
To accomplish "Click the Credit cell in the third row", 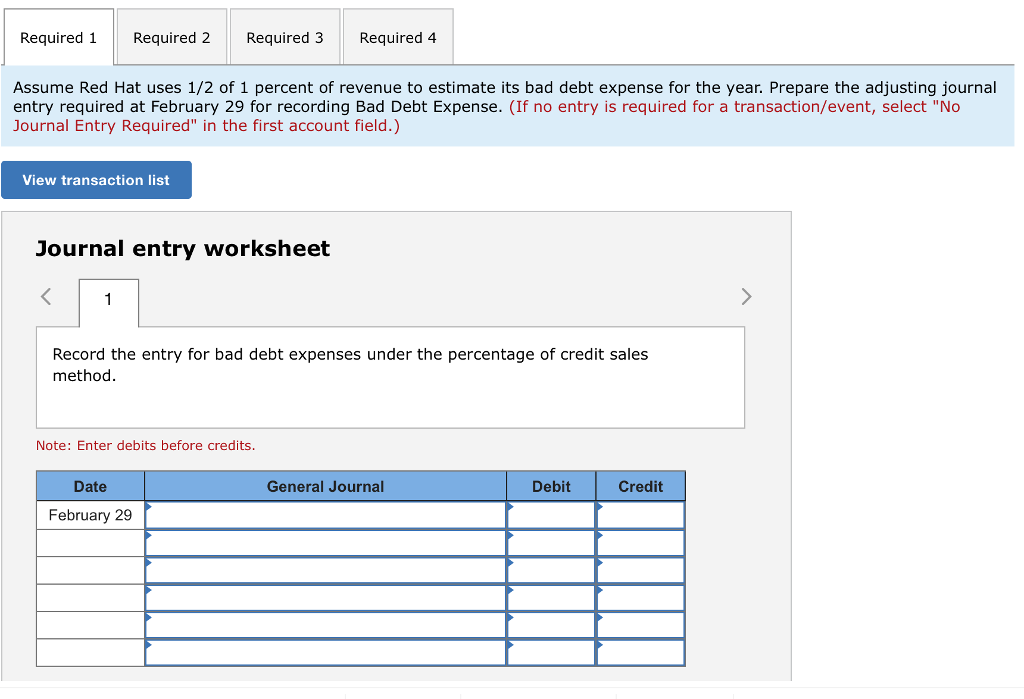I will [x=641, y=570].
